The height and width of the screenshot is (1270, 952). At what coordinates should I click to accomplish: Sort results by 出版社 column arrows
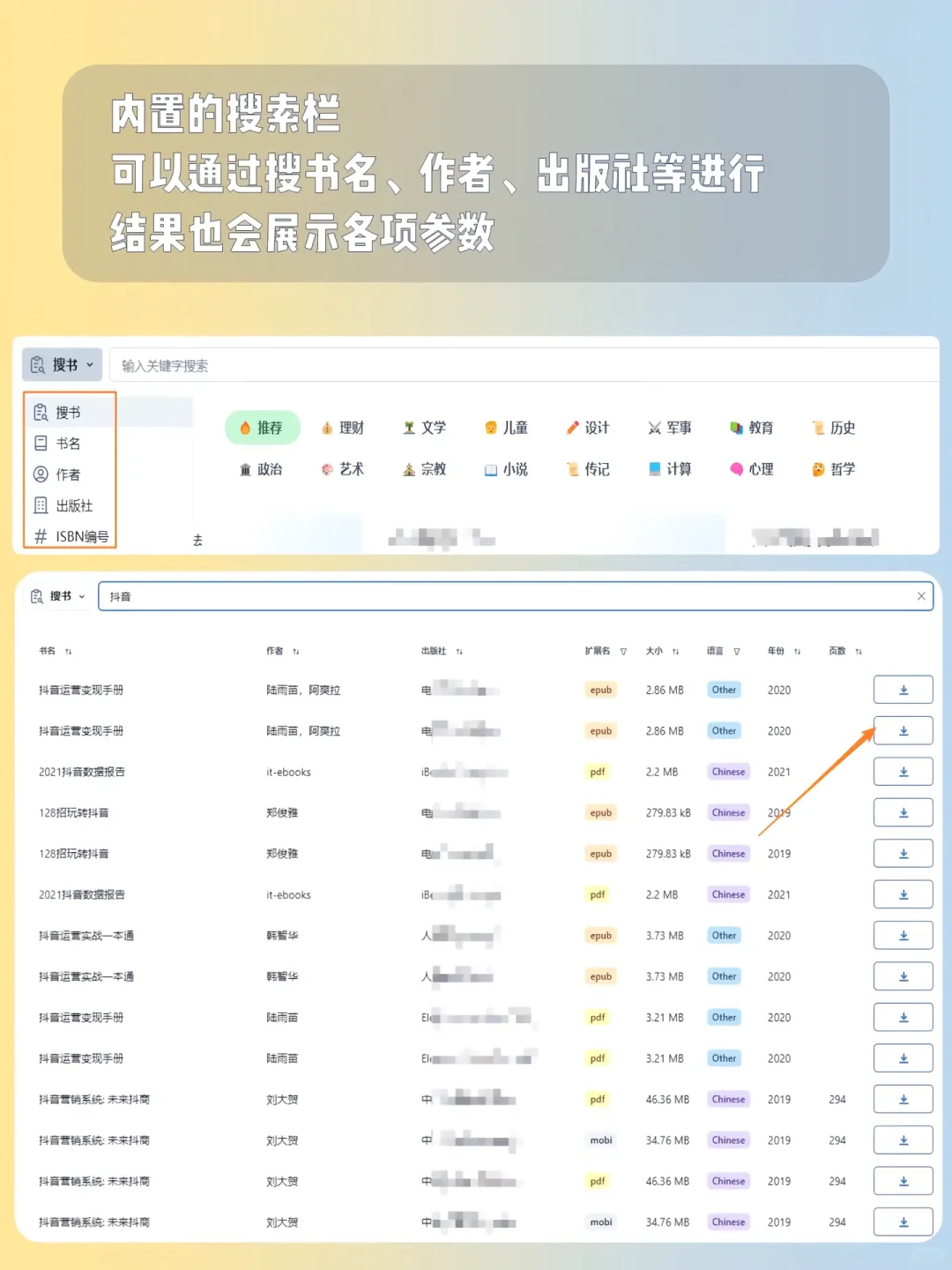pos(459,652)
